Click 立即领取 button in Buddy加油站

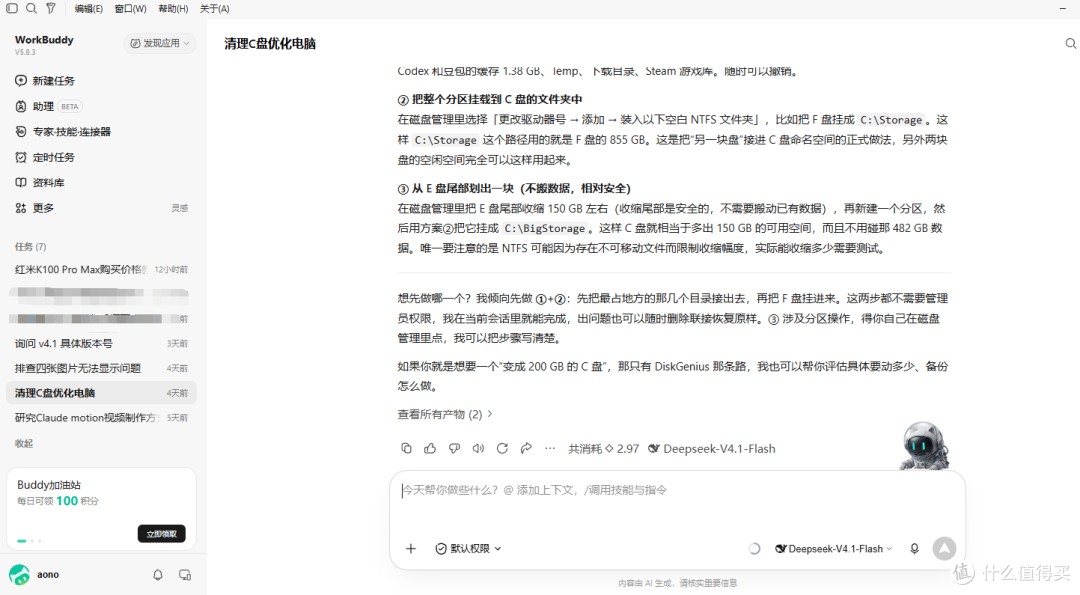(161, 534)
